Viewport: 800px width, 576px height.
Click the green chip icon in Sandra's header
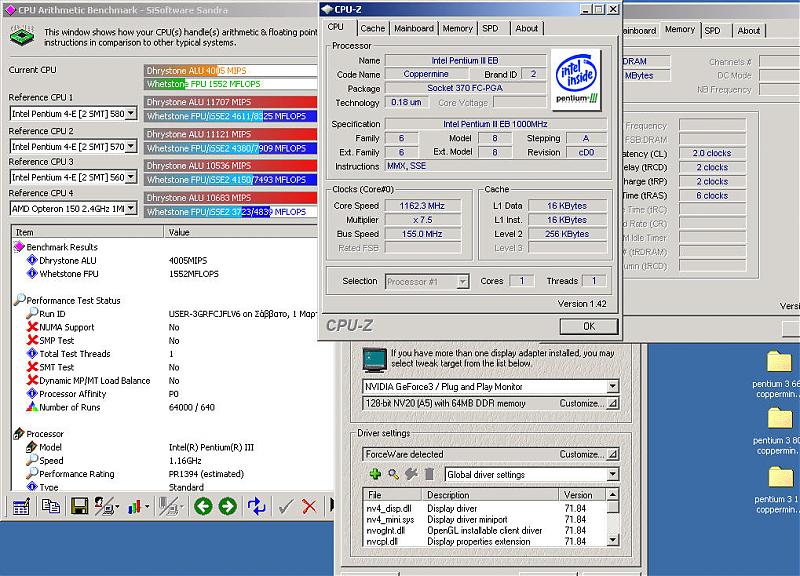(x=22, y=37)
